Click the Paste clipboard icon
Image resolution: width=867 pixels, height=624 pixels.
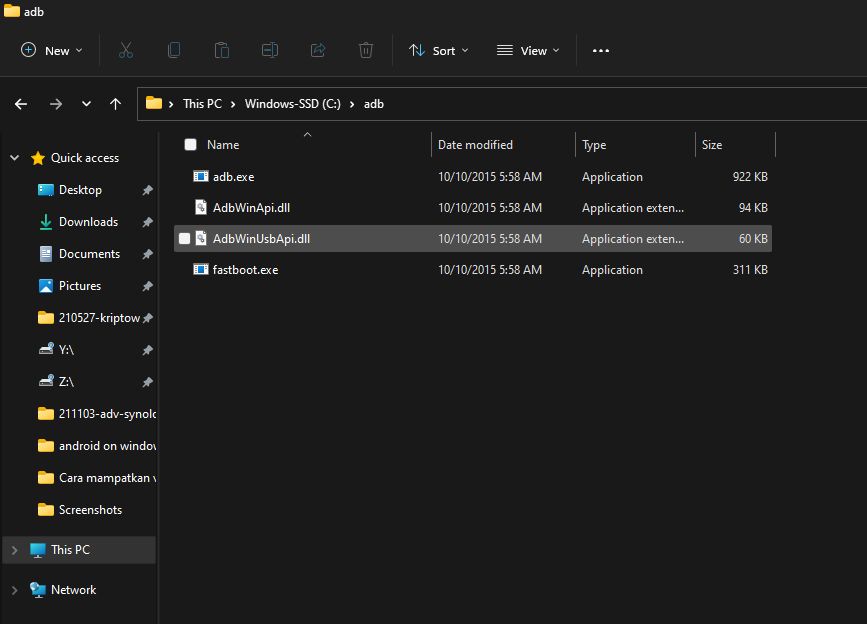coord(222,50)
